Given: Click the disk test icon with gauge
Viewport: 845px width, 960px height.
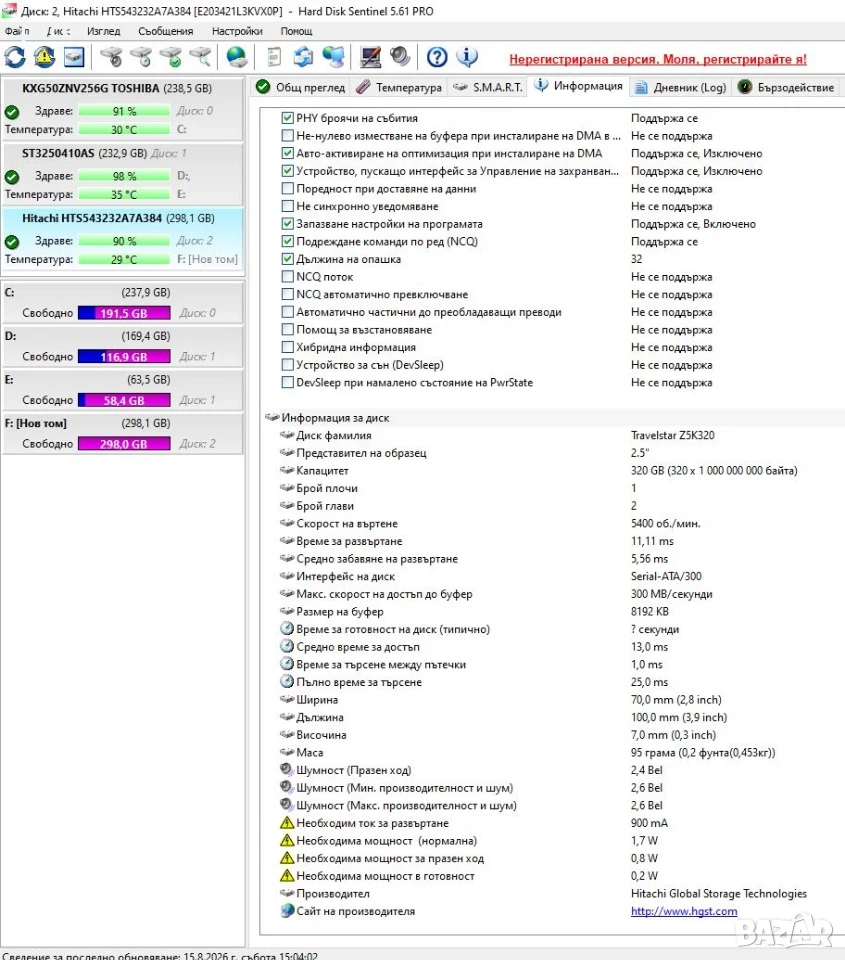Looking at the screenshot, I should click(111, 58).
